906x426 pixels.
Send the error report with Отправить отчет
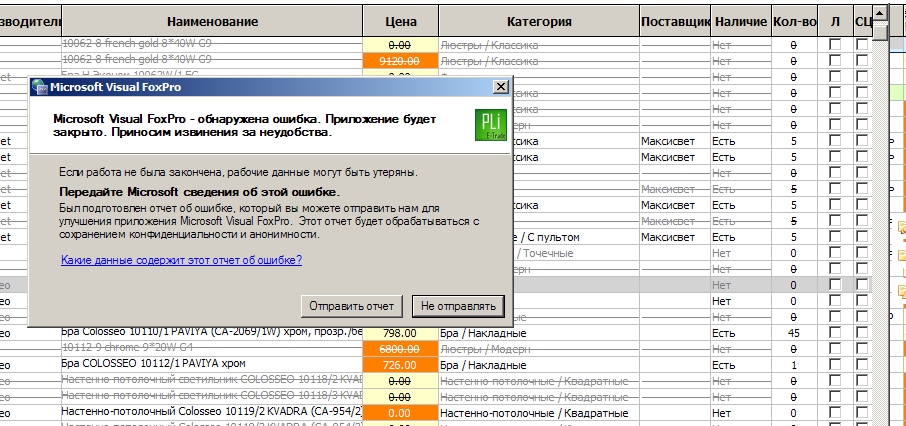[x=351, y=306]
